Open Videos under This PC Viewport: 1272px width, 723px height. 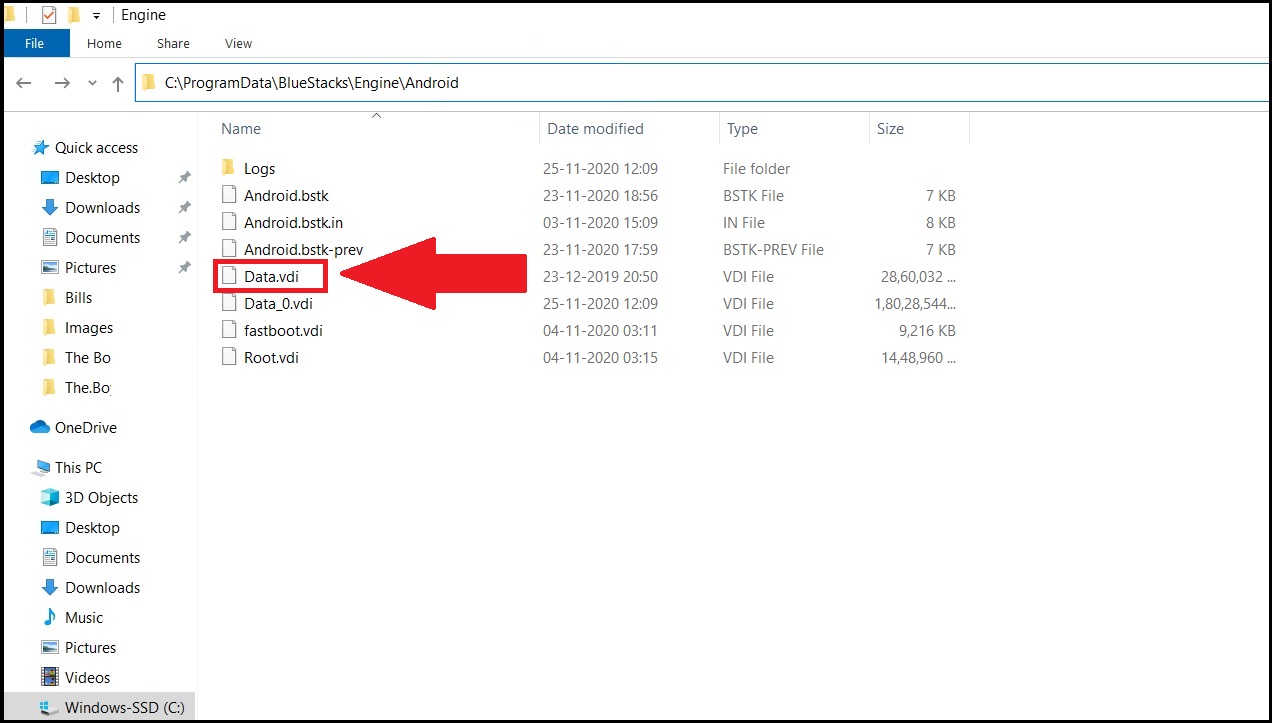pyautogui.click(x=87, y=677)
